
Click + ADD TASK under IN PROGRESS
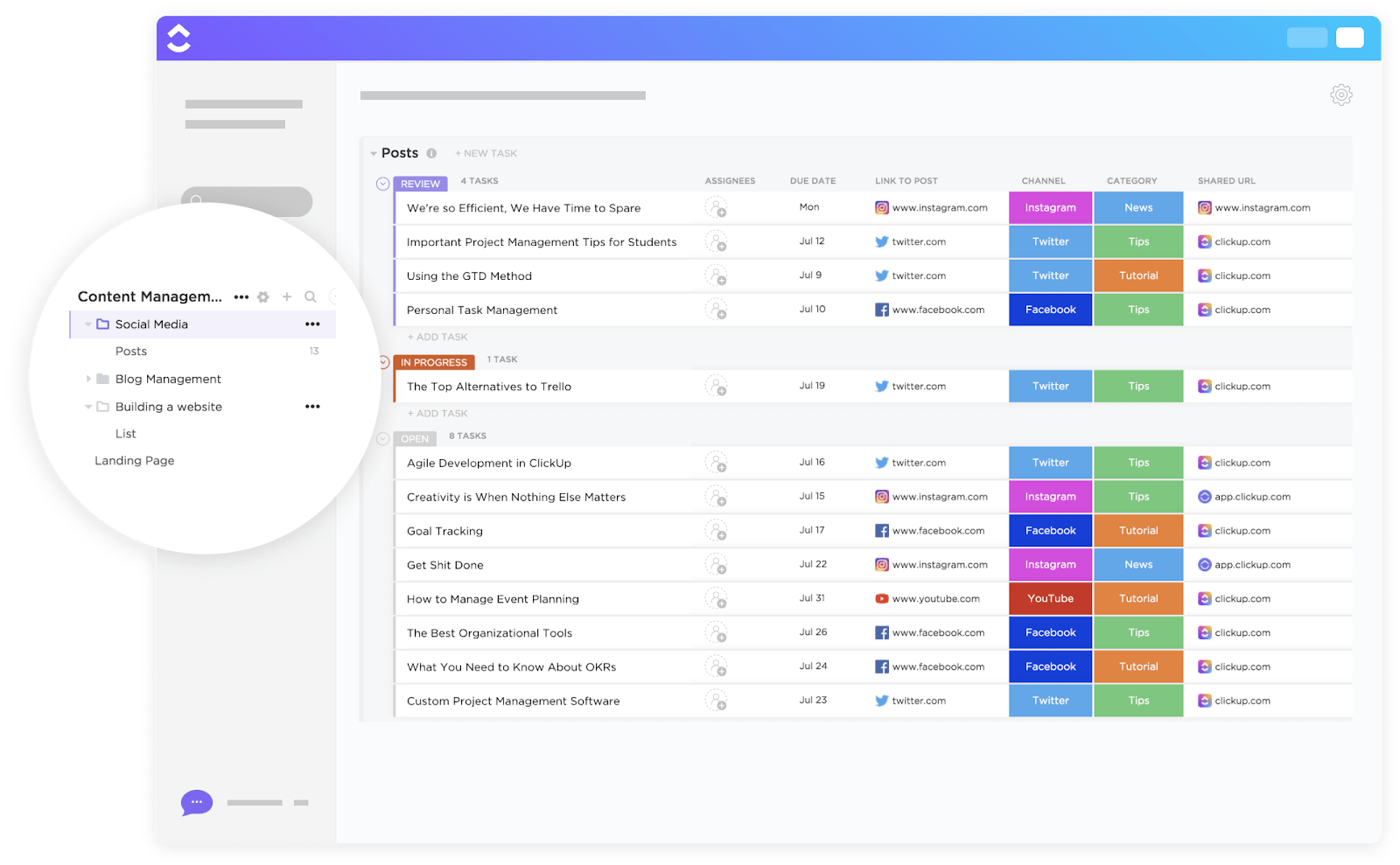437,413
